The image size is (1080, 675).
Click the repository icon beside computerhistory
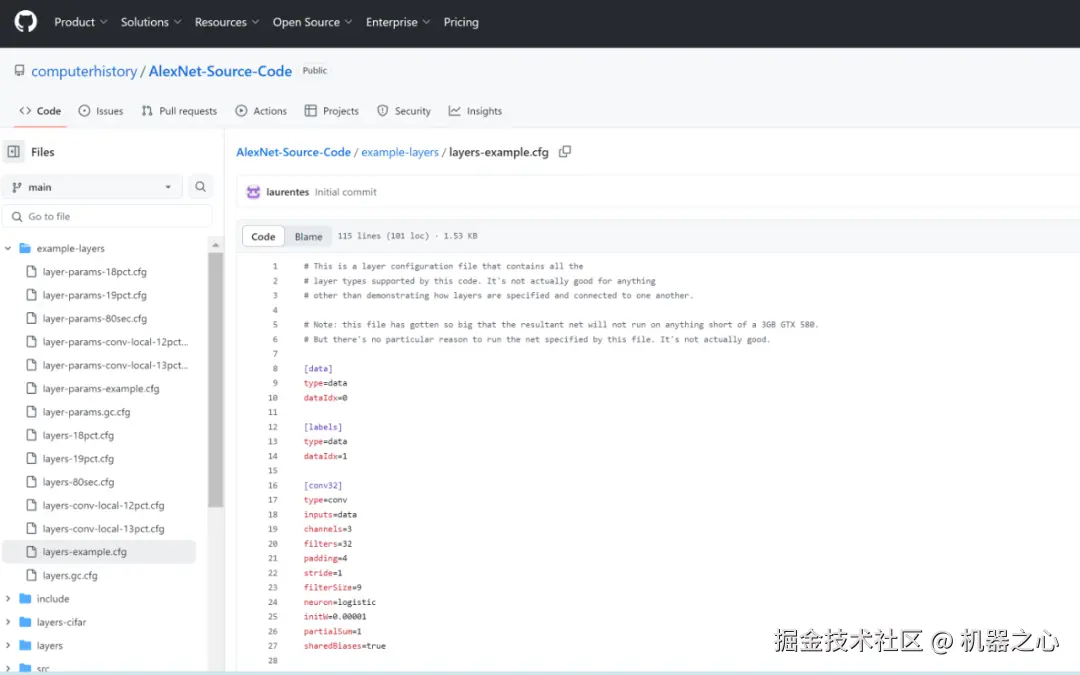[x=19, y=71]
